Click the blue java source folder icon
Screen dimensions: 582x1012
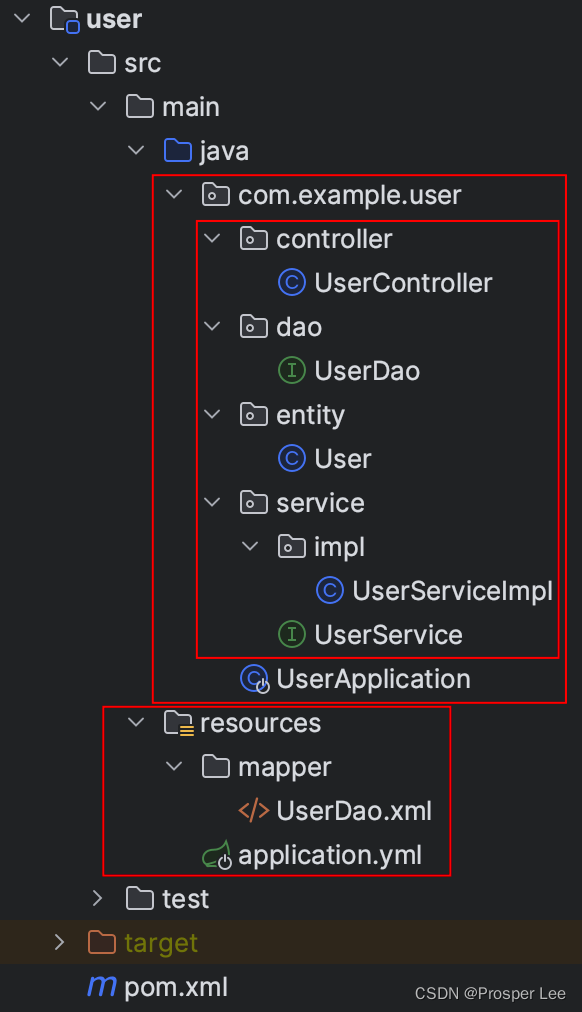pos(178,151)
